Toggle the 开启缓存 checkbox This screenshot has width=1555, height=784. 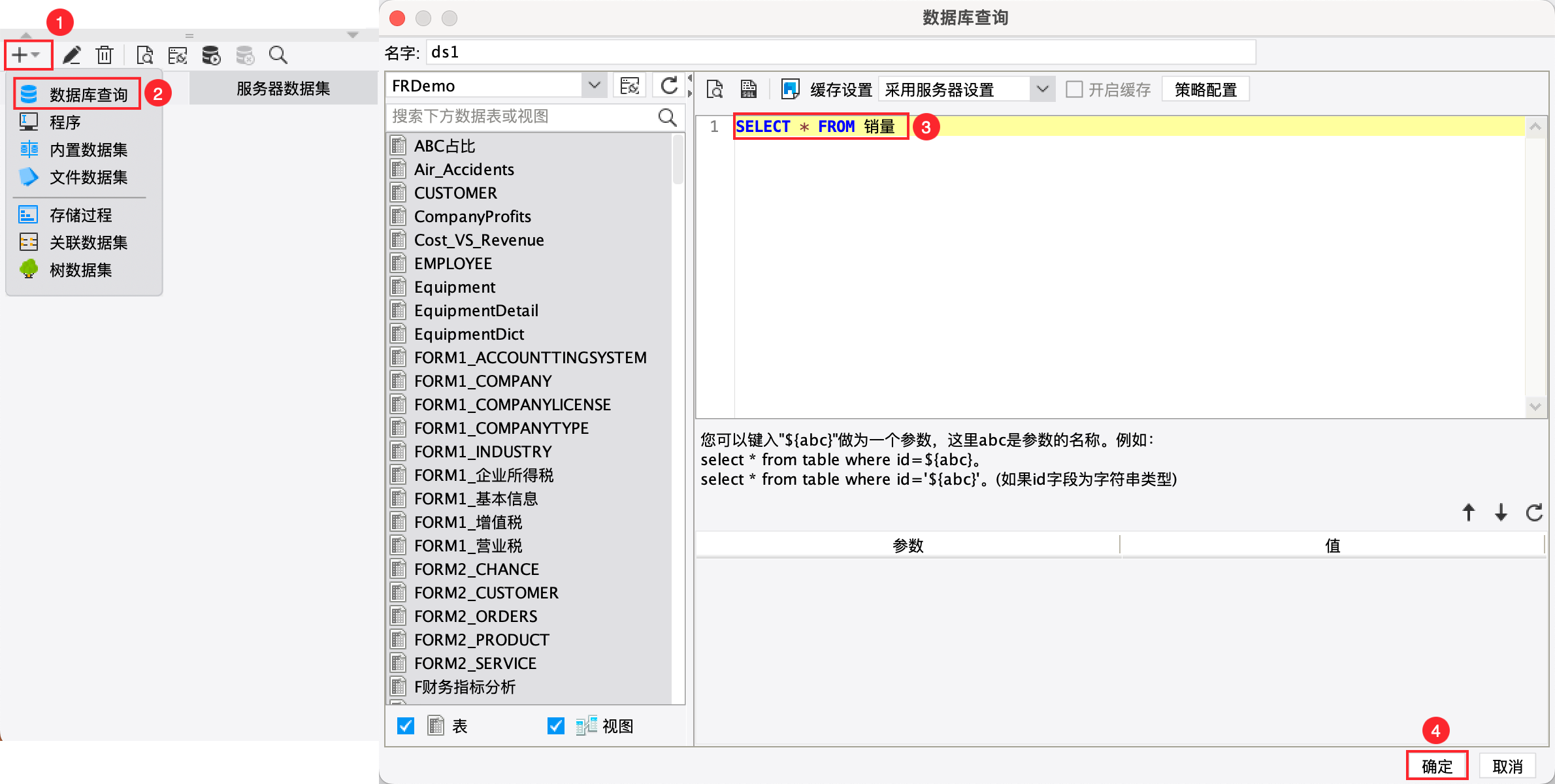pos(1074,89)
